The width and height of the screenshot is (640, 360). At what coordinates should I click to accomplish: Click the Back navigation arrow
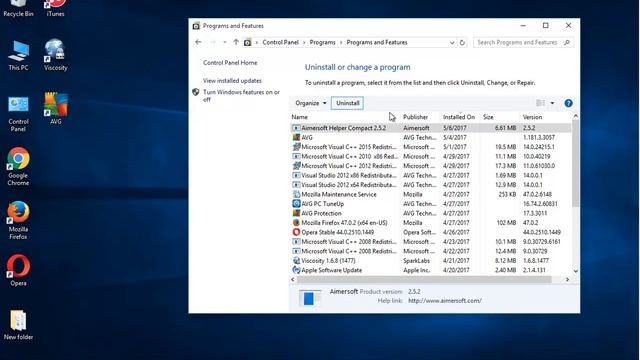pyautogui.click(x=198, y=42)
